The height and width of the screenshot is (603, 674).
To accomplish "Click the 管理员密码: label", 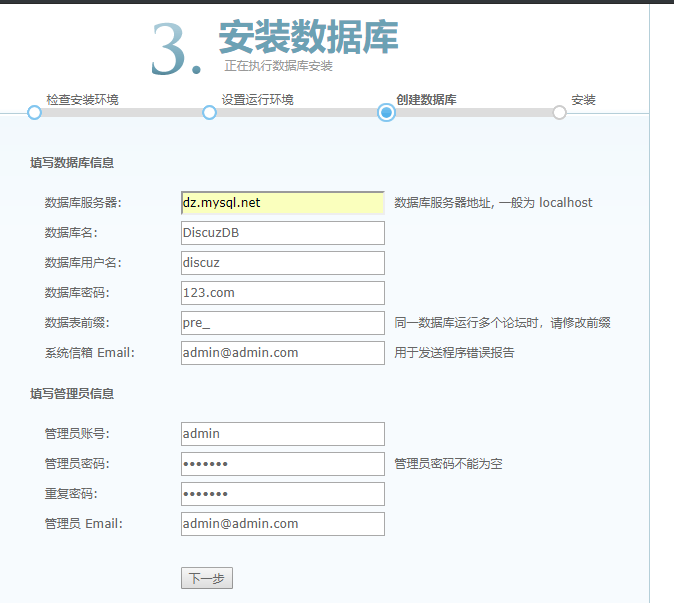I will pyautogui.click(x=77, y=464).
